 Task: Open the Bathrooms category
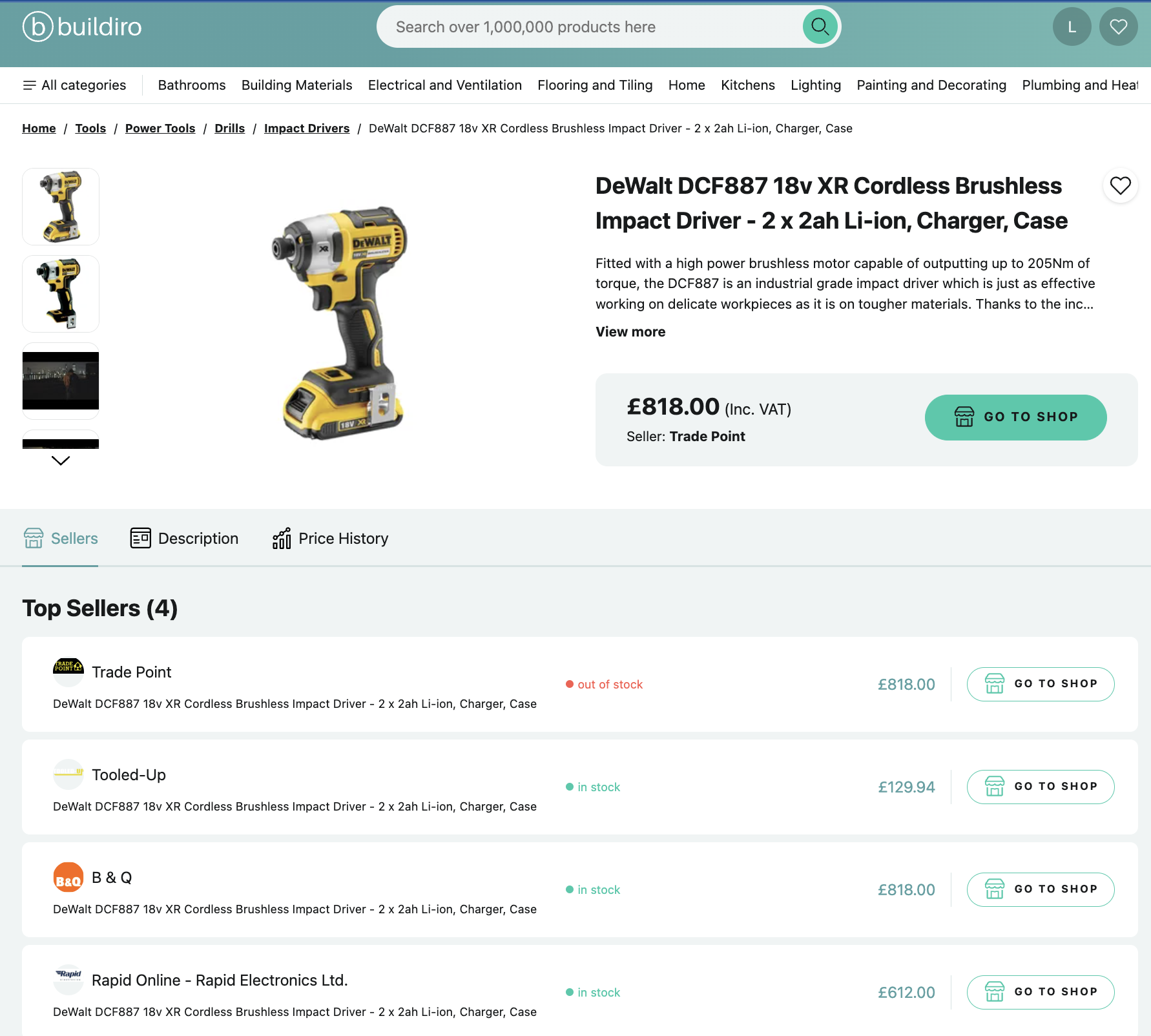click(192, 85)
